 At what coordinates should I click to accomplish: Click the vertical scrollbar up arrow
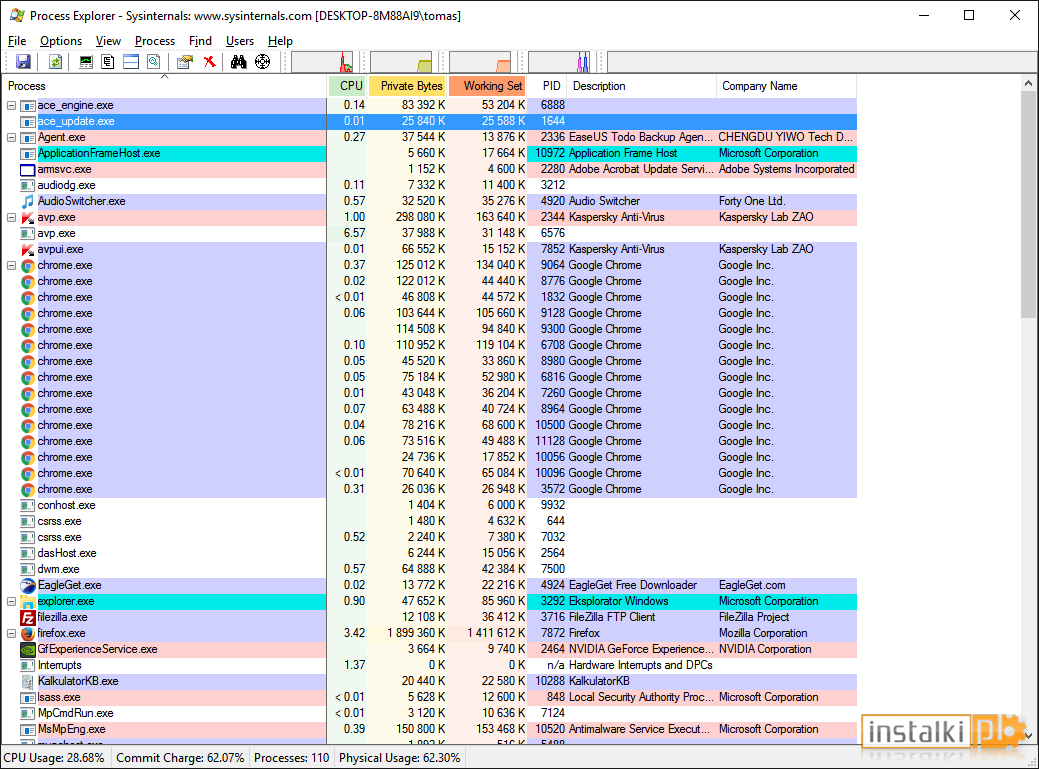coord(1028,83)
